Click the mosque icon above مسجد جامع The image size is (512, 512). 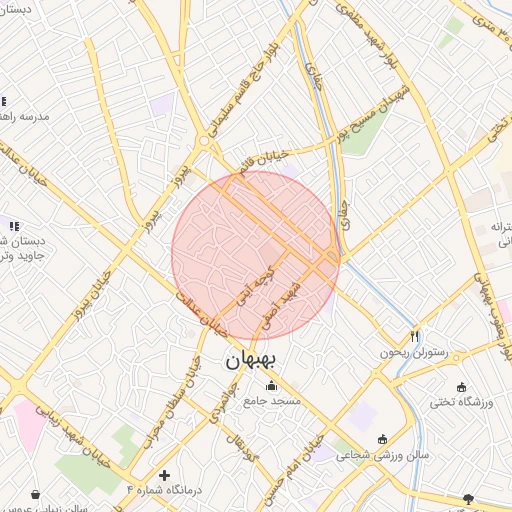pyautogui.click(x=272, y=386)
